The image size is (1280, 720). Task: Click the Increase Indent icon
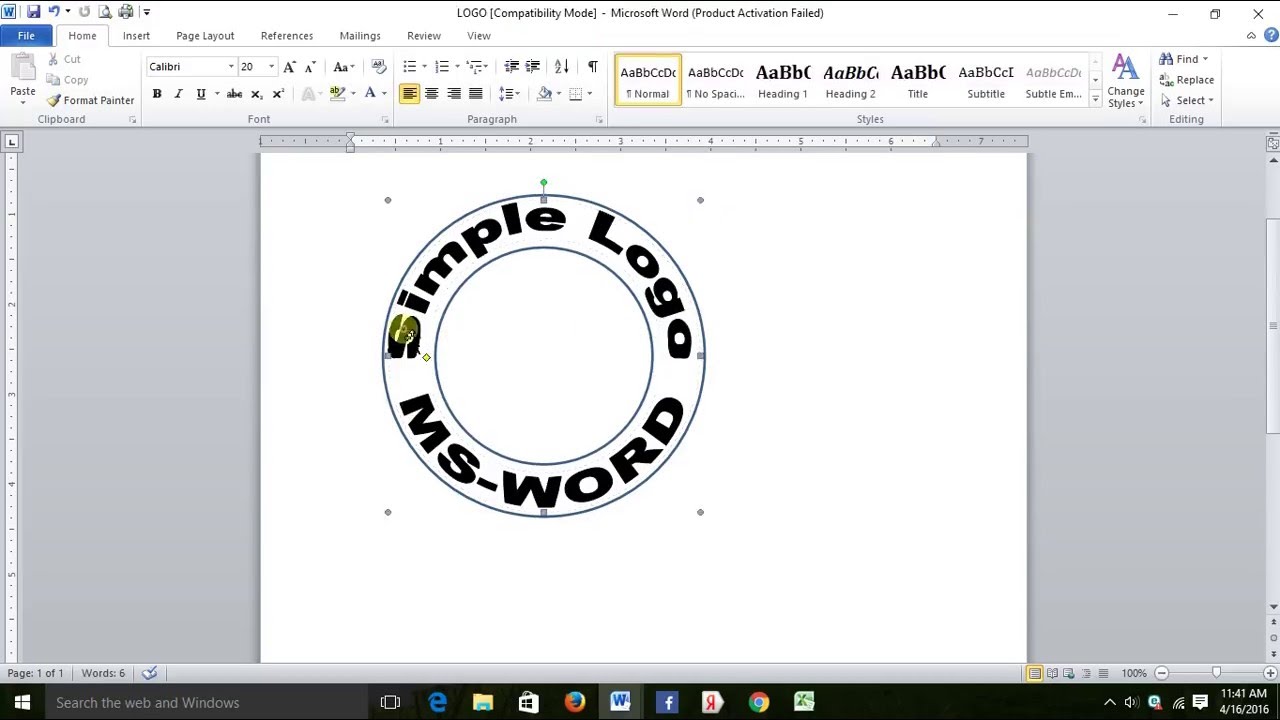pyautogui.click(x=533, y=67)
